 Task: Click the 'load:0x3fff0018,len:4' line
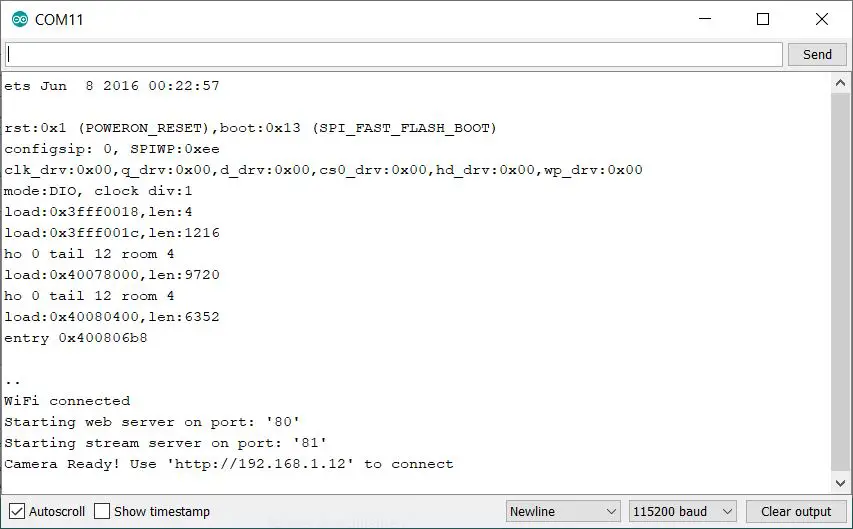click(98, 212)
